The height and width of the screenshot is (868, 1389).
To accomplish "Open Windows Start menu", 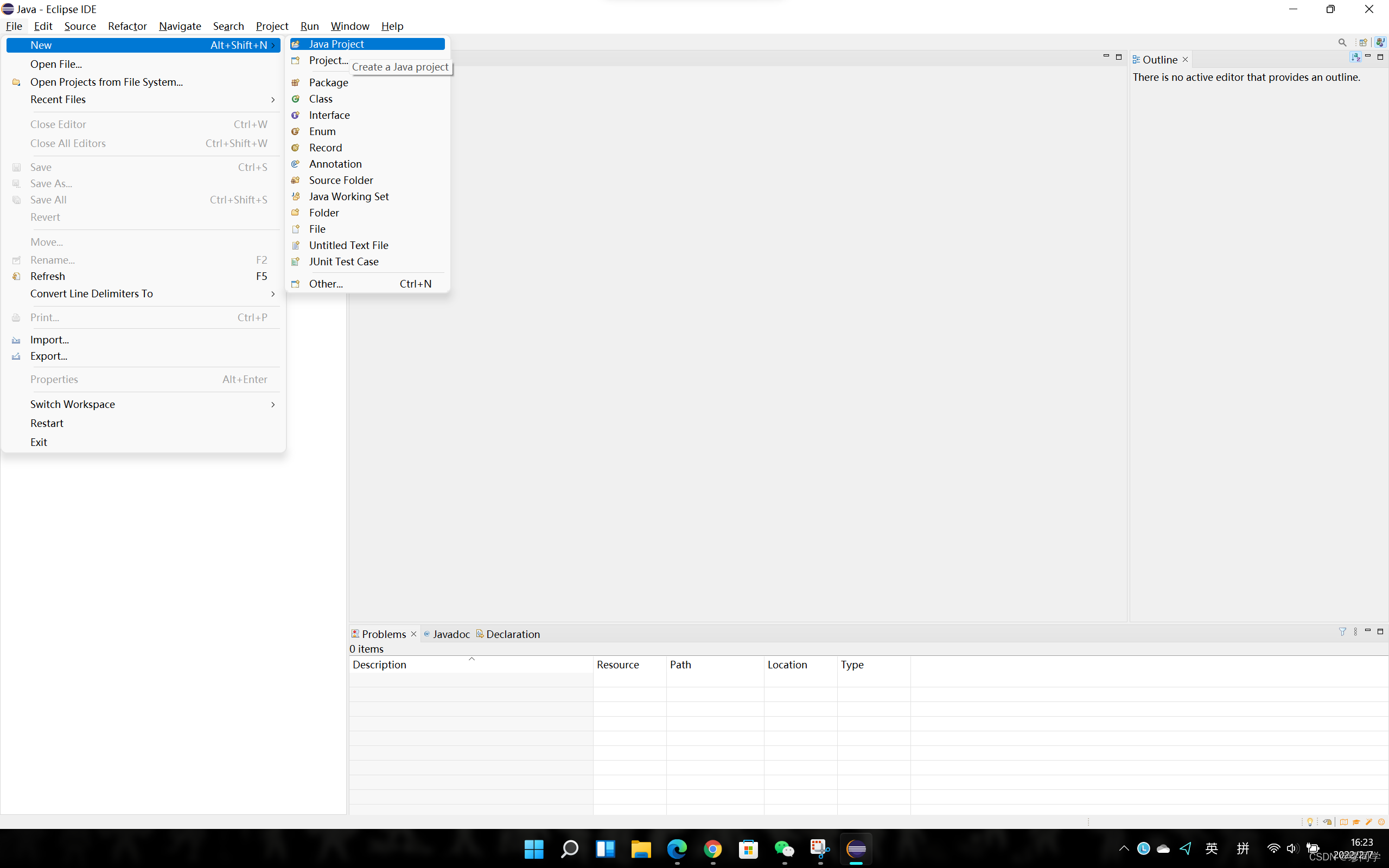I will pyautogui.click(x=534, y=848).
